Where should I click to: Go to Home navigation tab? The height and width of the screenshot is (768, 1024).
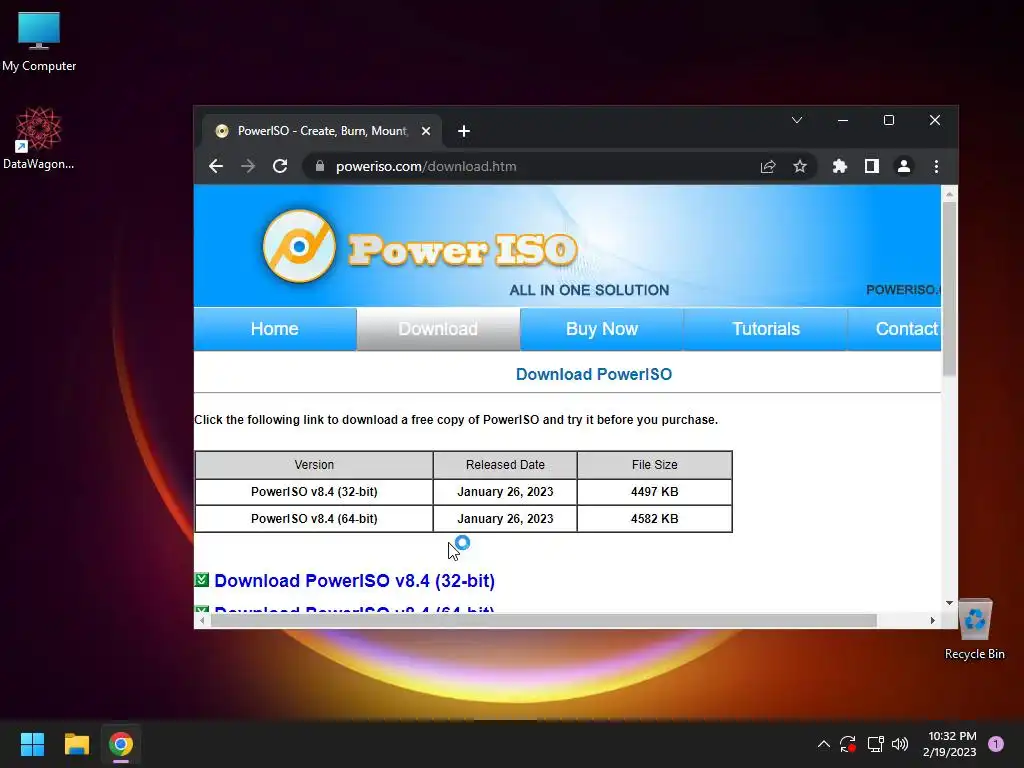click(274, 328)
